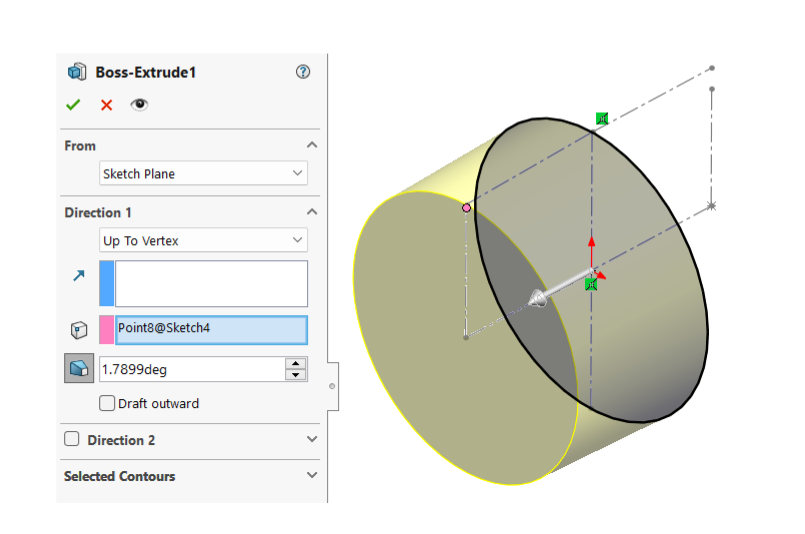Increase the draft angle with the up arrow

tap(295, 364)
